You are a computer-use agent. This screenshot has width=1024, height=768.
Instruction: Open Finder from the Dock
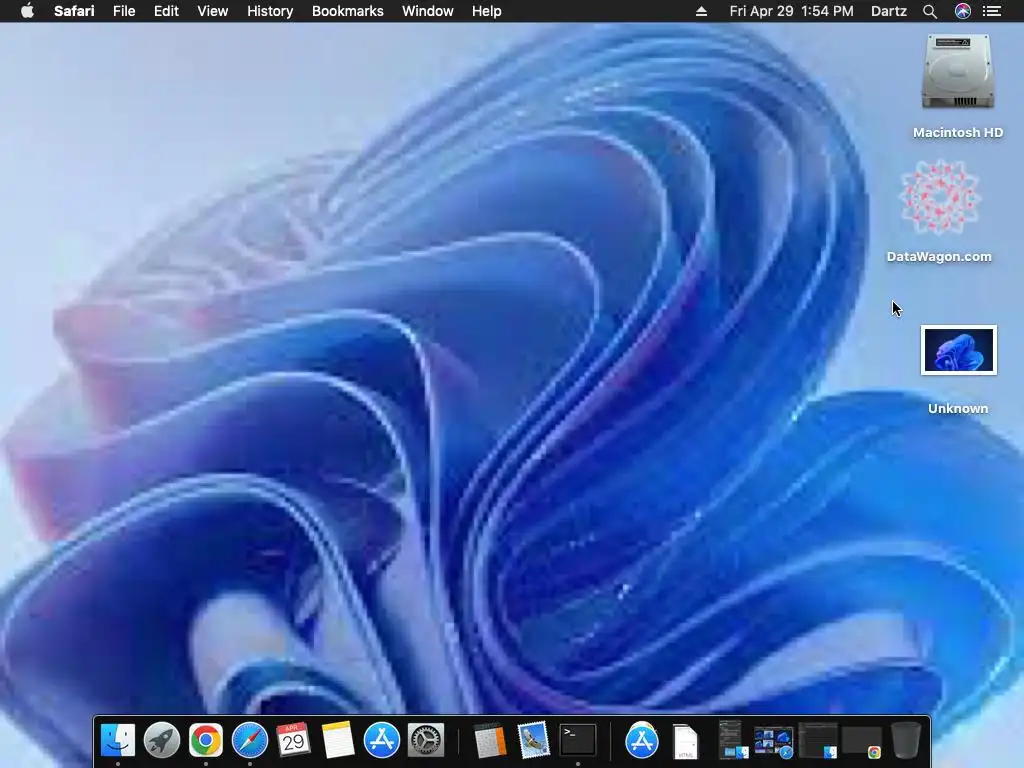click(x=118, y=740)
